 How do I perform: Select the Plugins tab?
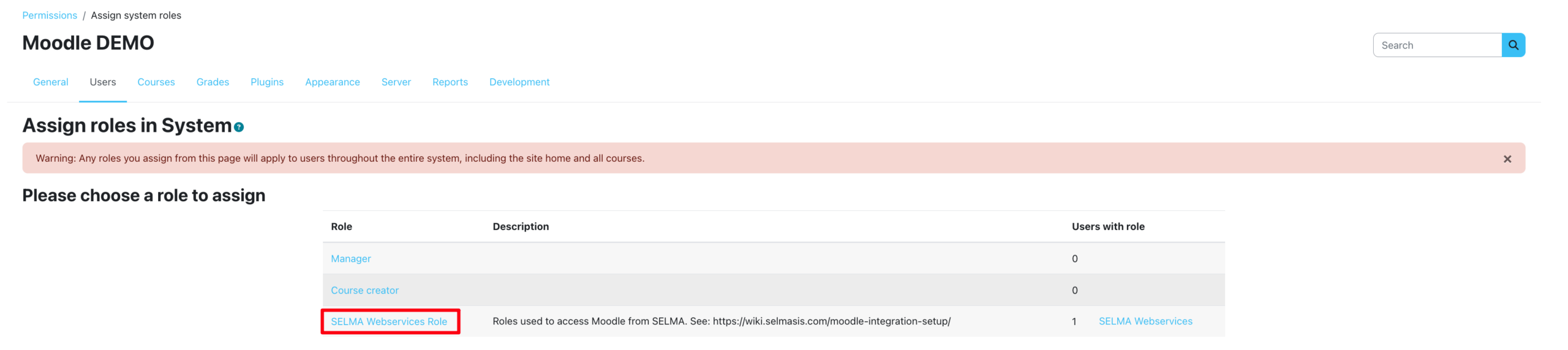pyautogui.click(x=266, y=82)
